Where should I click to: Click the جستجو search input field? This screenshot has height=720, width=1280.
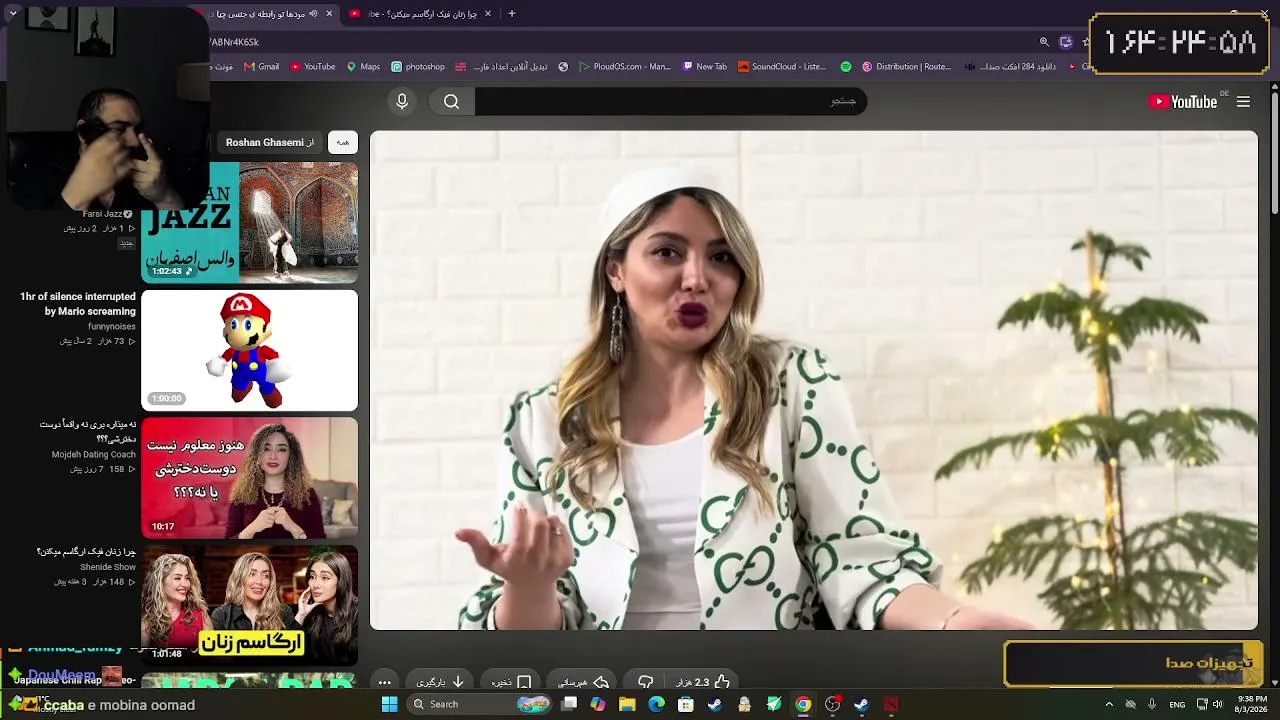tap(671, 101)
